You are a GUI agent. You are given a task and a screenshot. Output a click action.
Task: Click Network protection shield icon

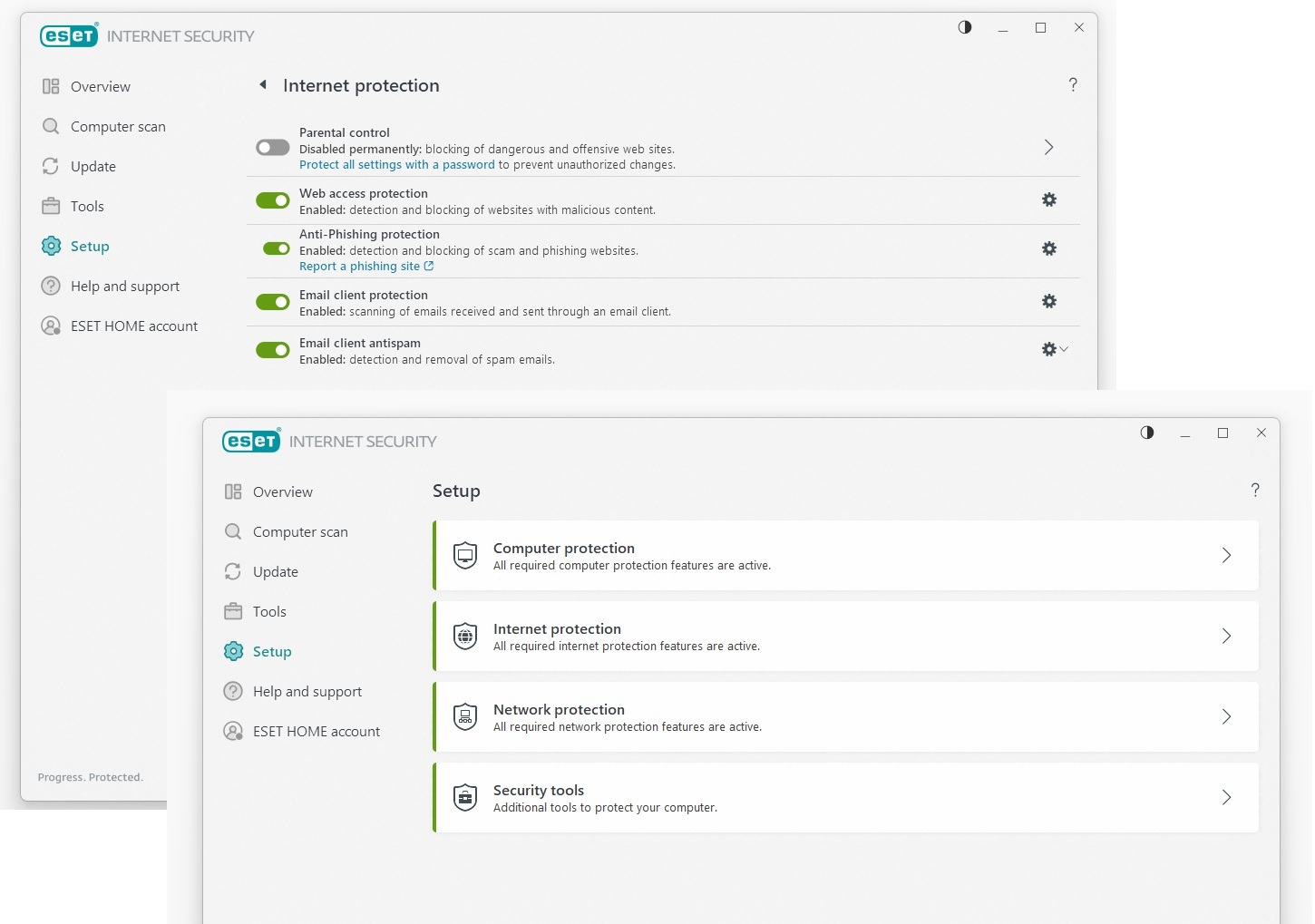pos(465,717)
